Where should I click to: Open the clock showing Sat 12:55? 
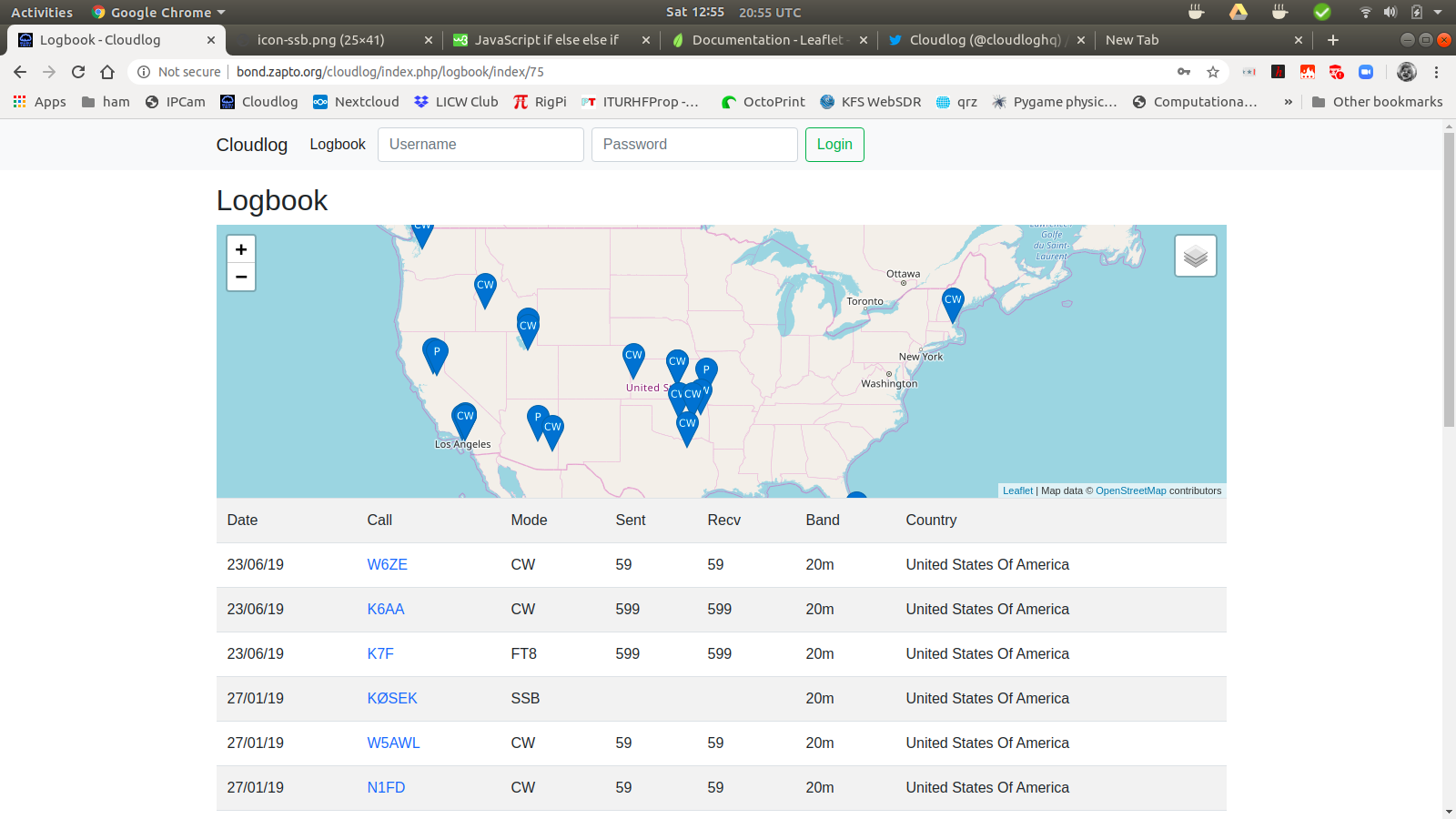695,12
